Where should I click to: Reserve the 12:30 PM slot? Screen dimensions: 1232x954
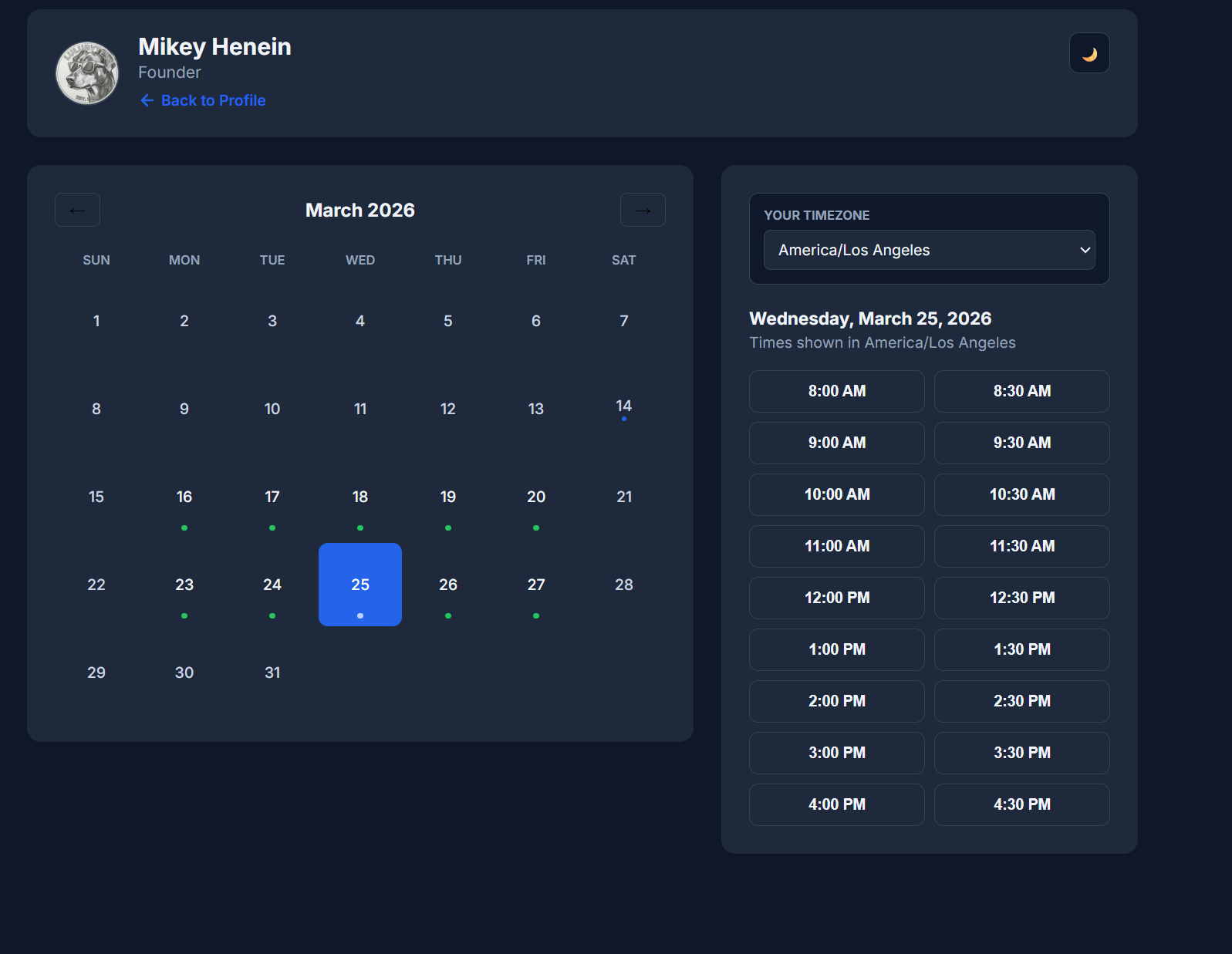(x=1022, y=598)
